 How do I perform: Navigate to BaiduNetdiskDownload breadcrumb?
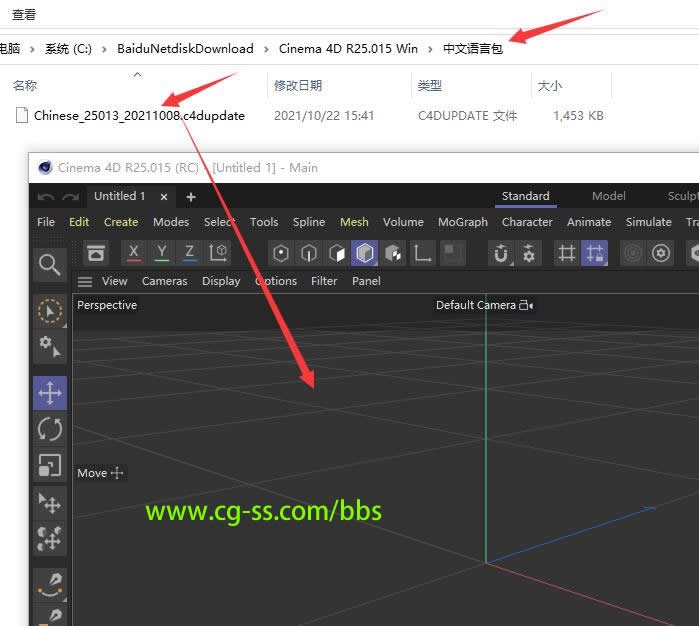pos(185,48)
